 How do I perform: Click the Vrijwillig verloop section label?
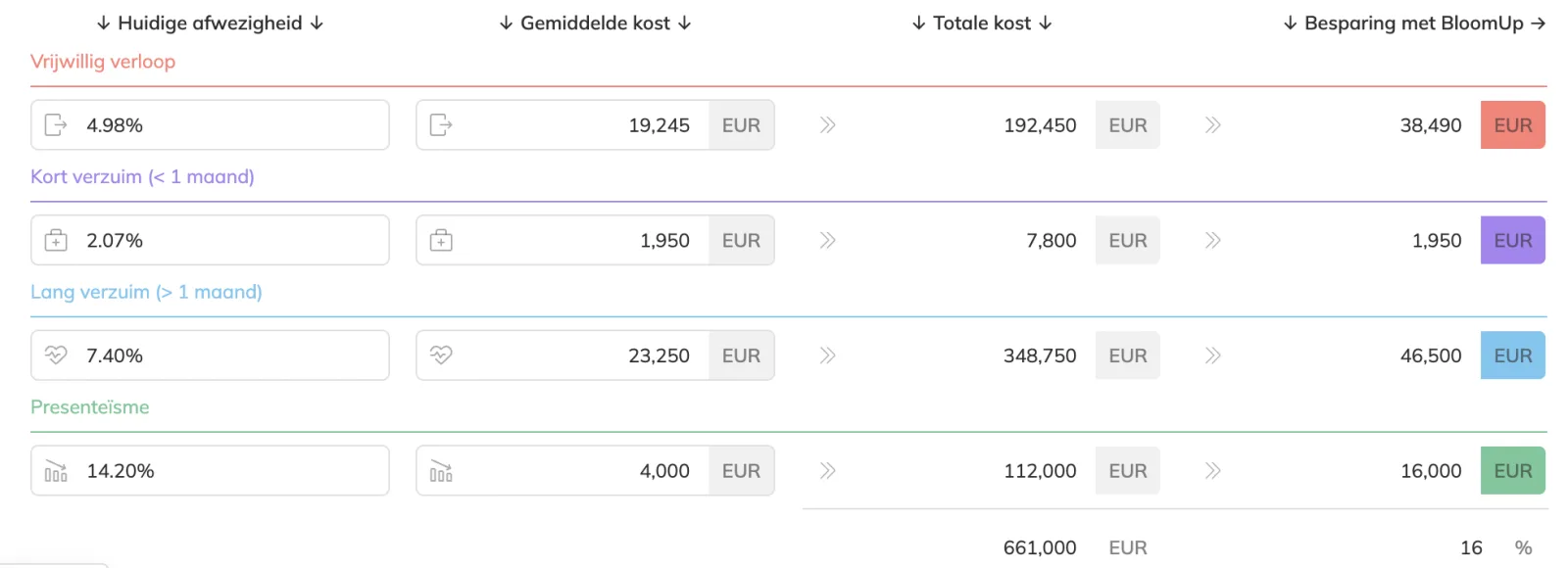point(103,61)
